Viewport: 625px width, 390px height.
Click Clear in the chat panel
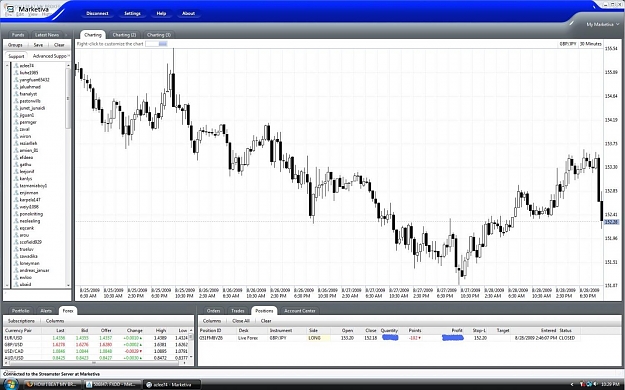click(59, 45)
